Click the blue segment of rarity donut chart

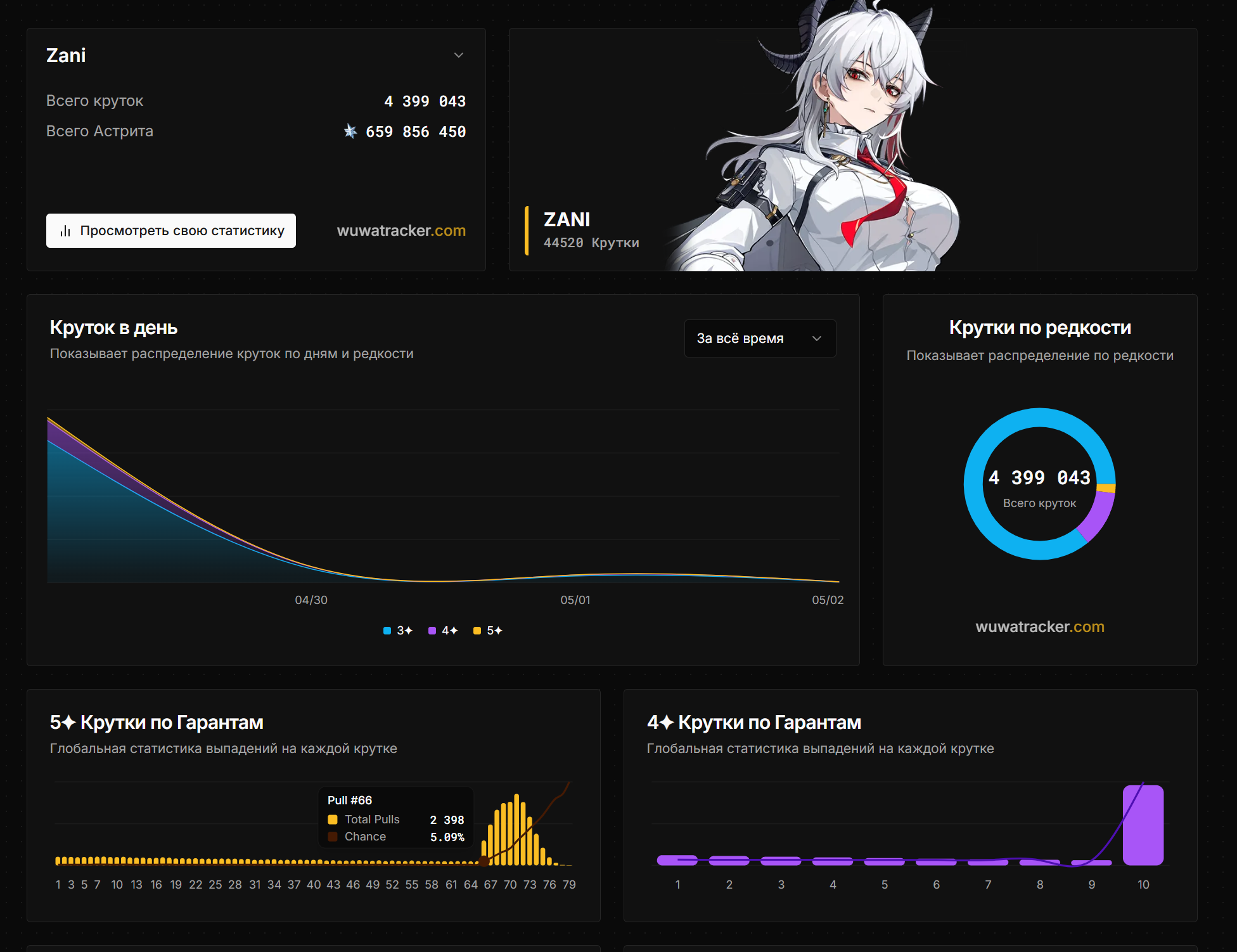click(974, 484)
